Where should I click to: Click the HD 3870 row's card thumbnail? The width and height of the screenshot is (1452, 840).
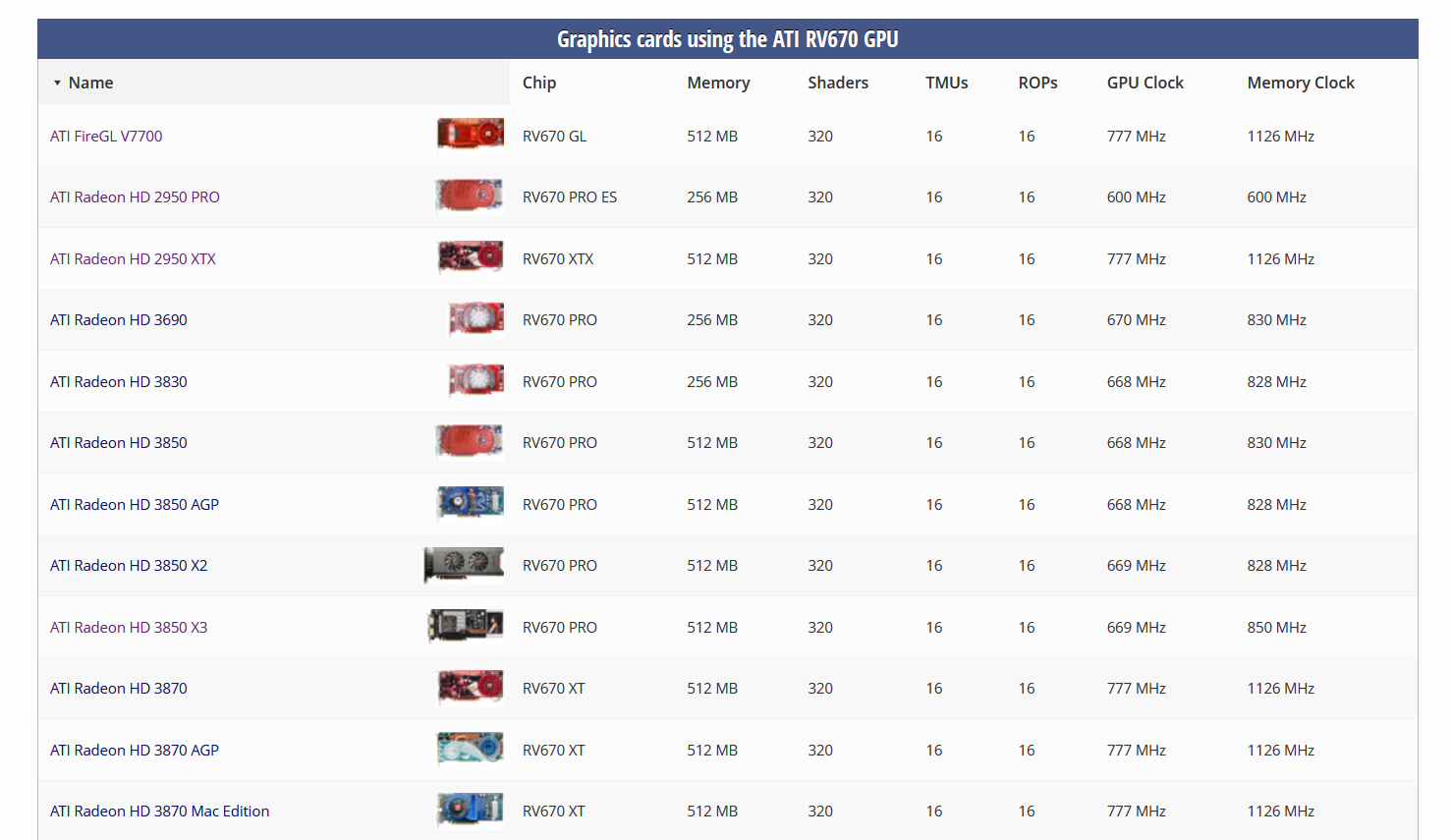point(471,687)
